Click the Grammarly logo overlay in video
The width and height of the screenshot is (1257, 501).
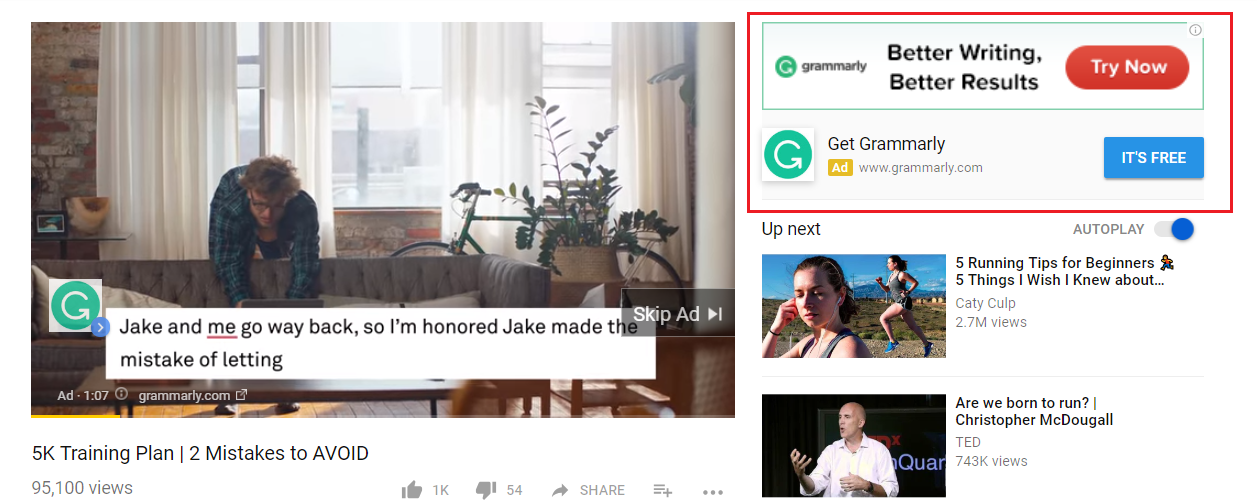tap(75, 305)
